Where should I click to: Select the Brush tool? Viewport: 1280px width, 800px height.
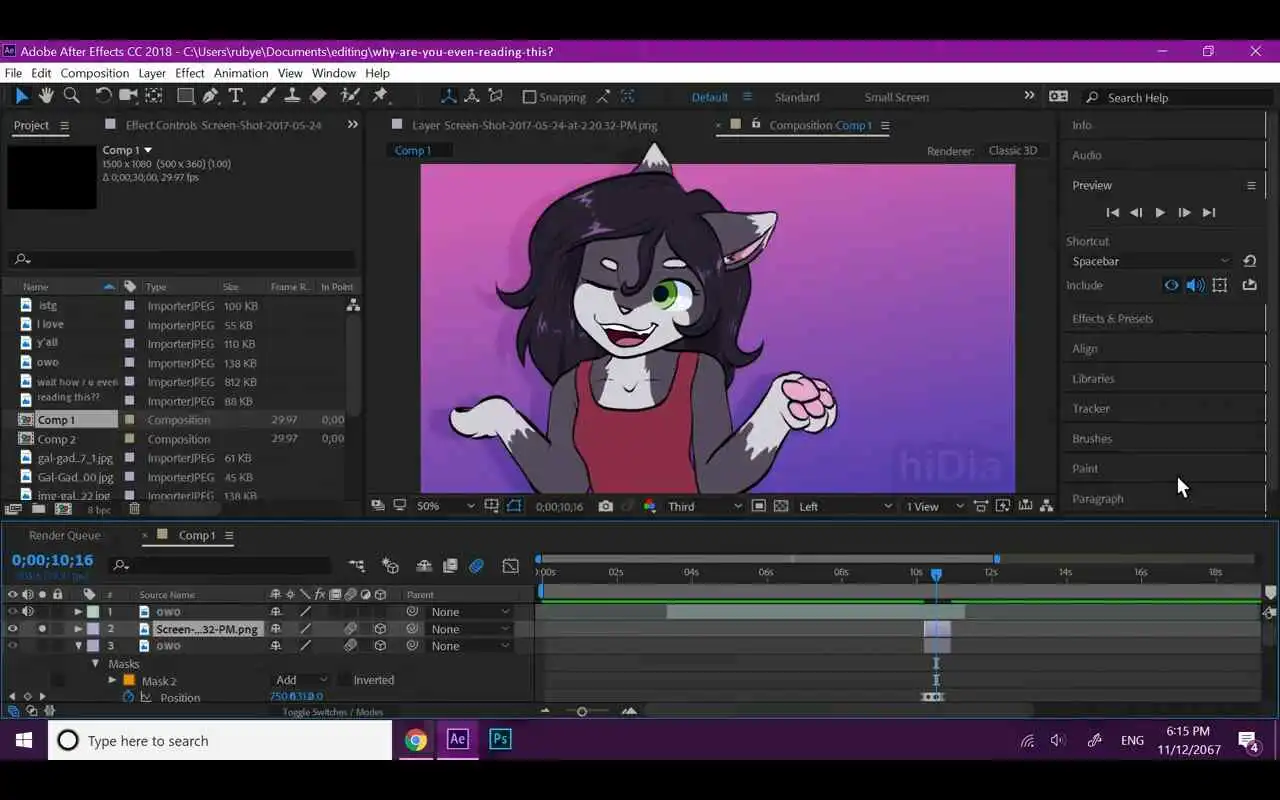click(x=268, y=96)
